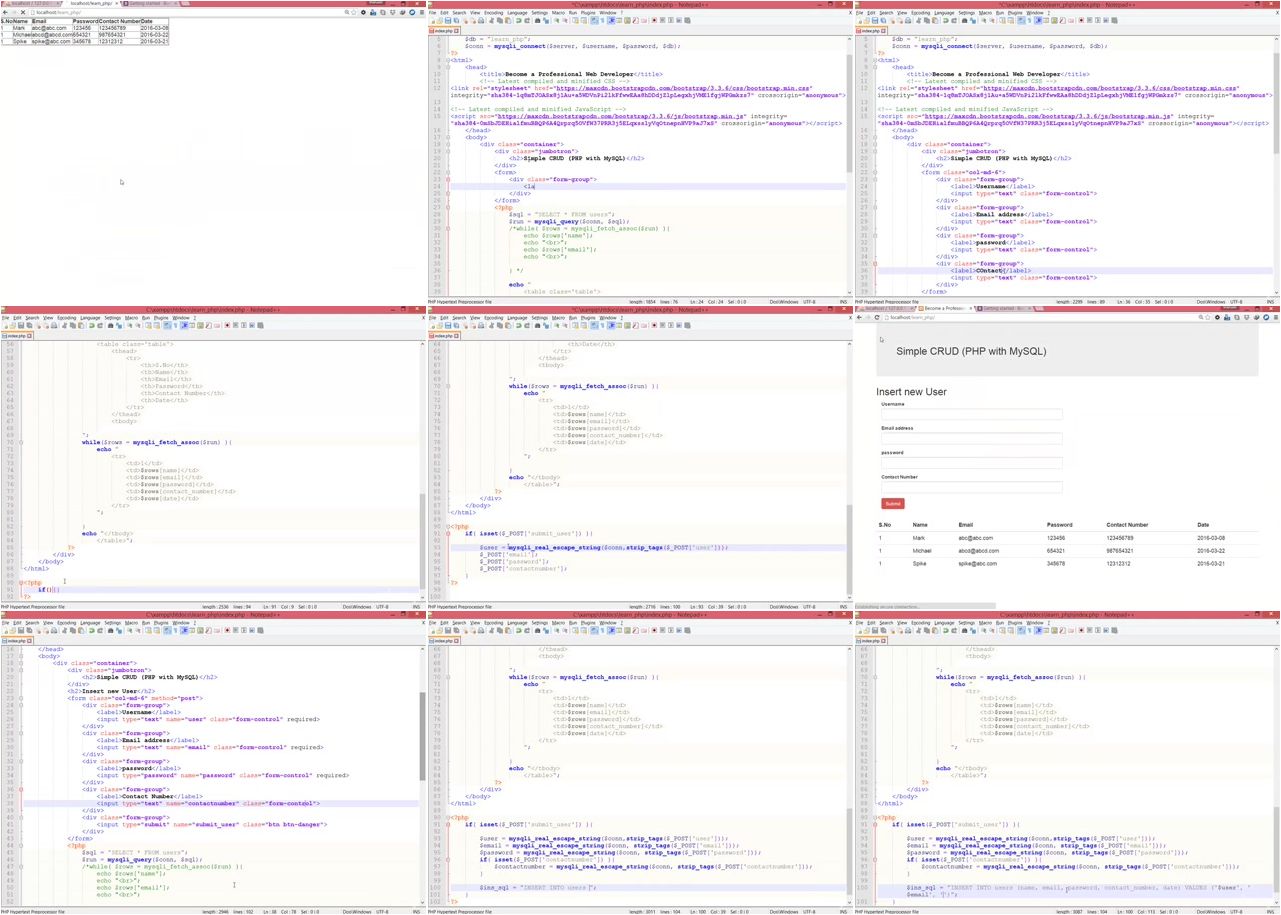
Task: Collapse the <html> fold marker in window with length 1854
Action: [x=448, y=60]
